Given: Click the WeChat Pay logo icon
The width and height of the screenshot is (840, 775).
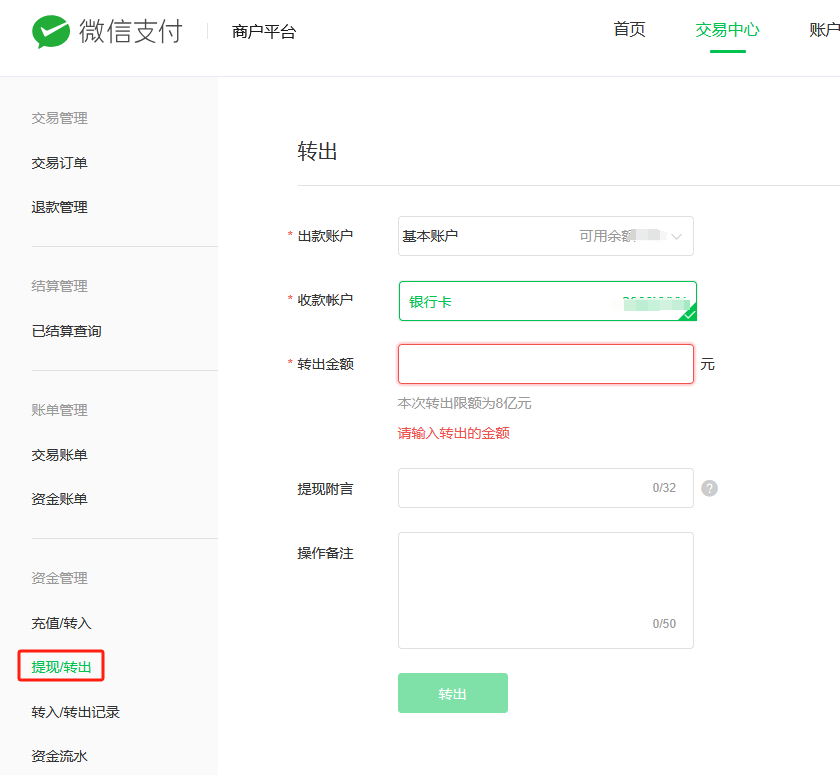Looking at the screenshot, I should (x=49, y=30).
